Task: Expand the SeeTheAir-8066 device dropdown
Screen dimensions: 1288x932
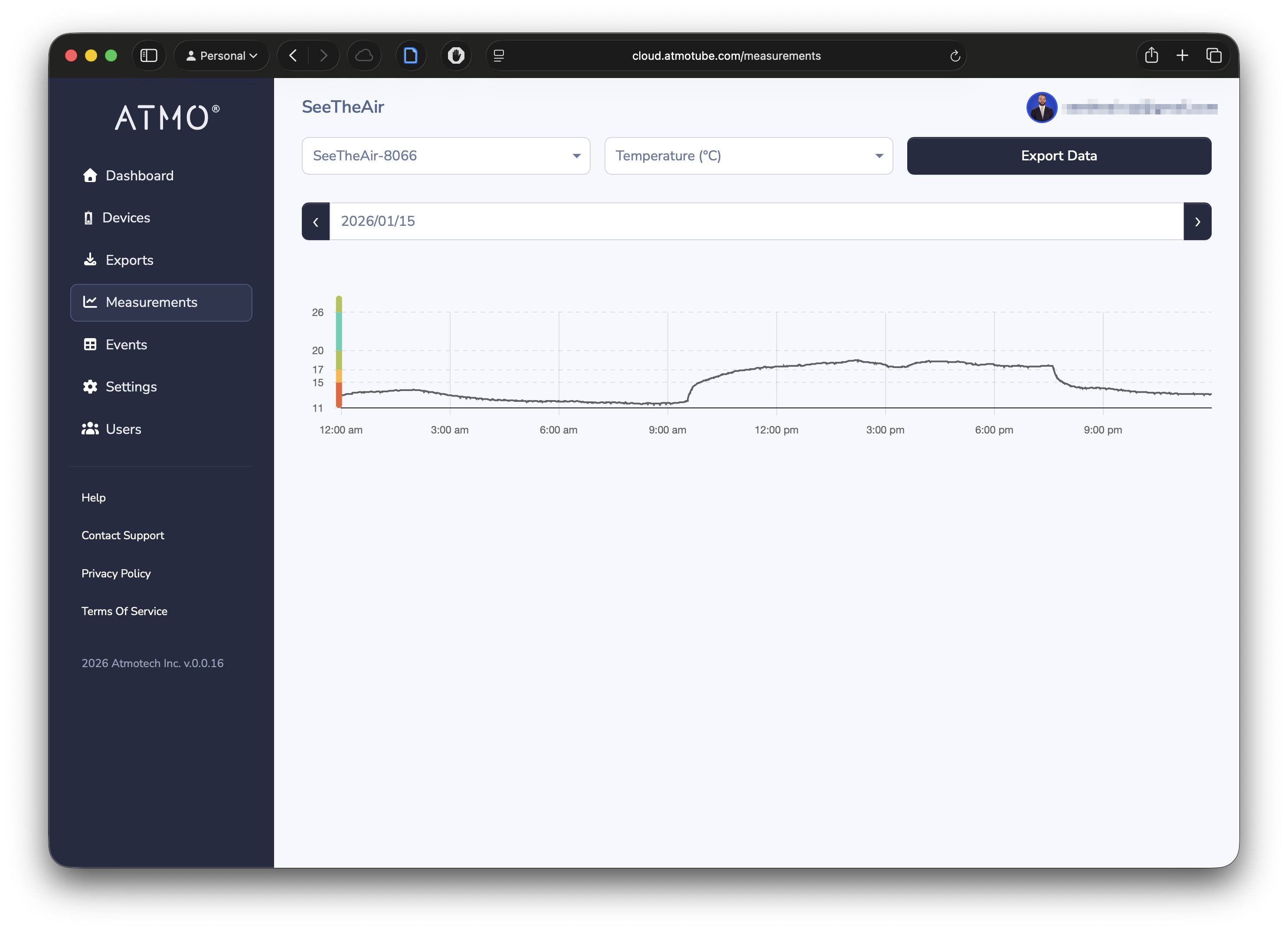Action: click(x=446, y=156)
